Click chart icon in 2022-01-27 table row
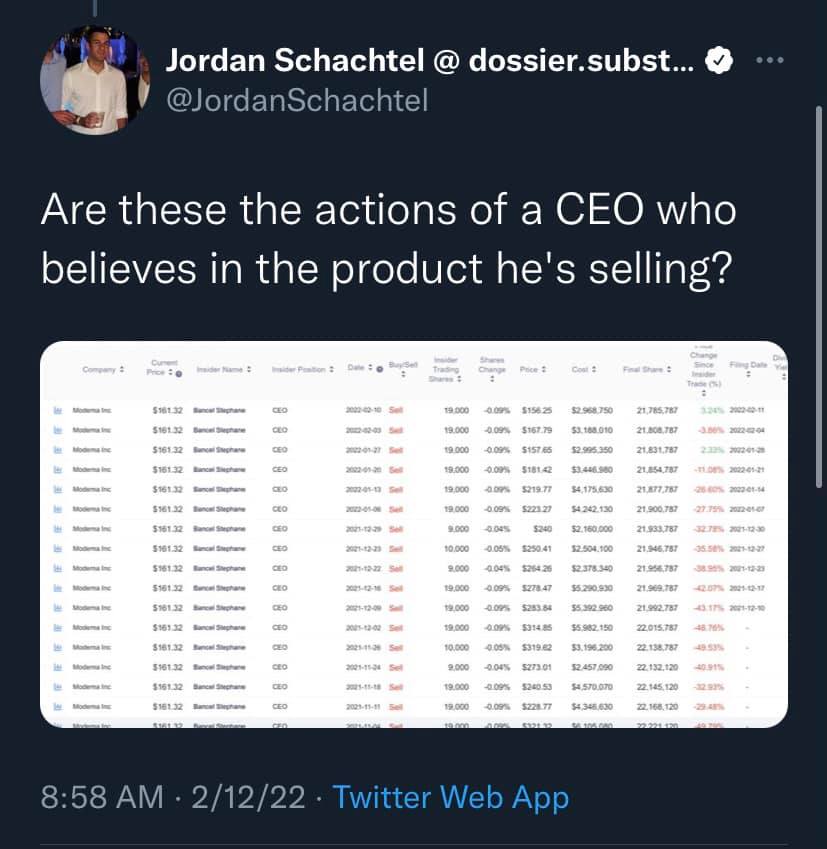 pyautogui.click(x=57, y=449)
